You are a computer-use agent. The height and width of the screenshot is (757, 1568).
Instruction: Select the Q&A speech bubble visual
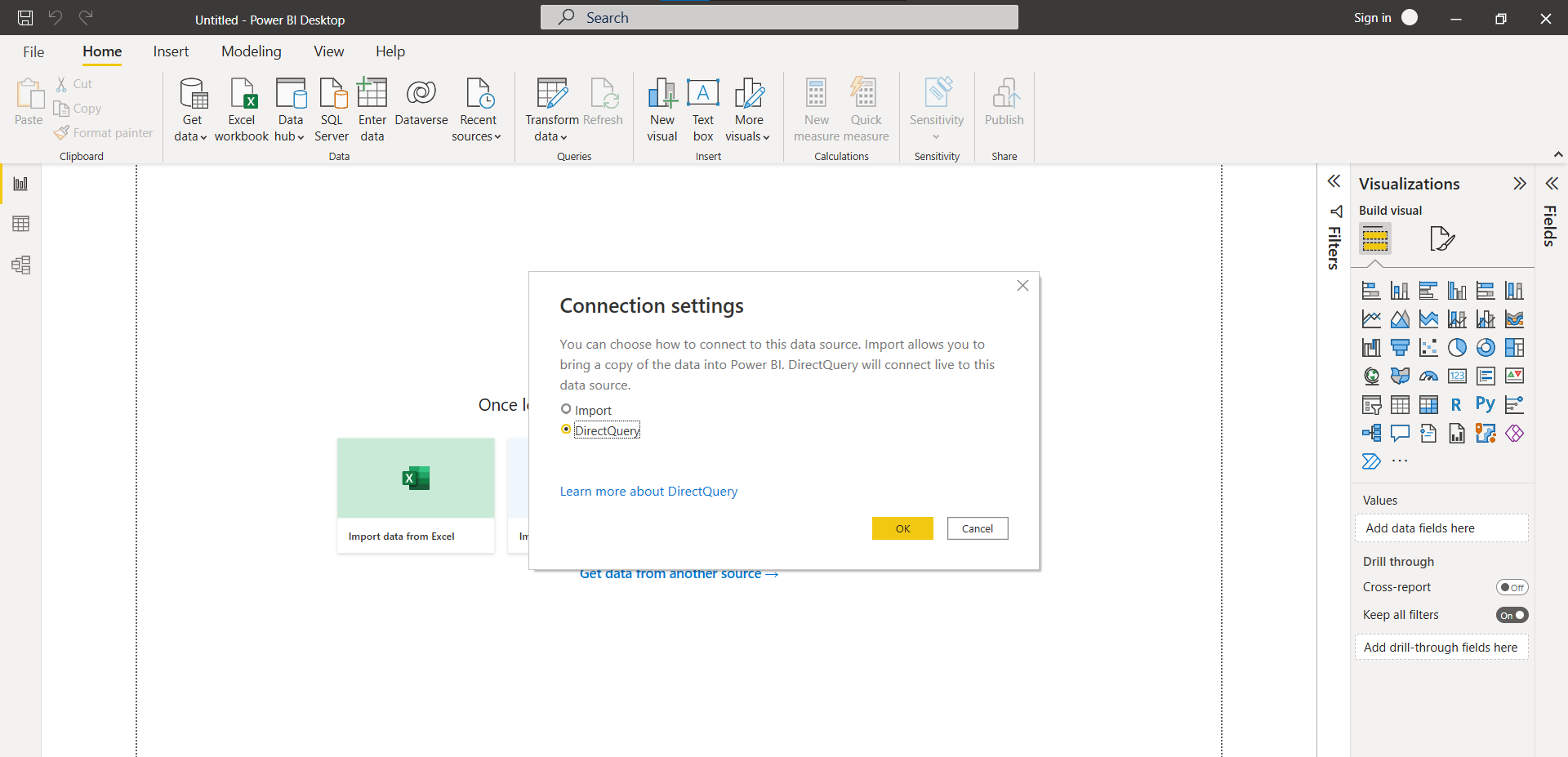click(1400, 434)
